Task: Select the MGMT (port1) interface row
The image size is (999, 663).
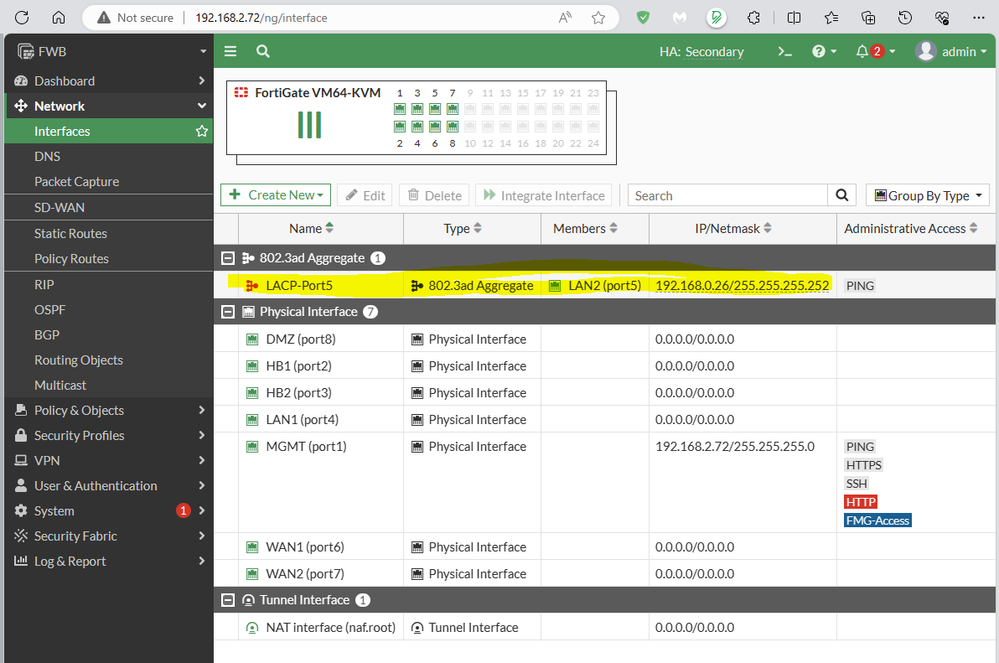Action: [305, 447]
